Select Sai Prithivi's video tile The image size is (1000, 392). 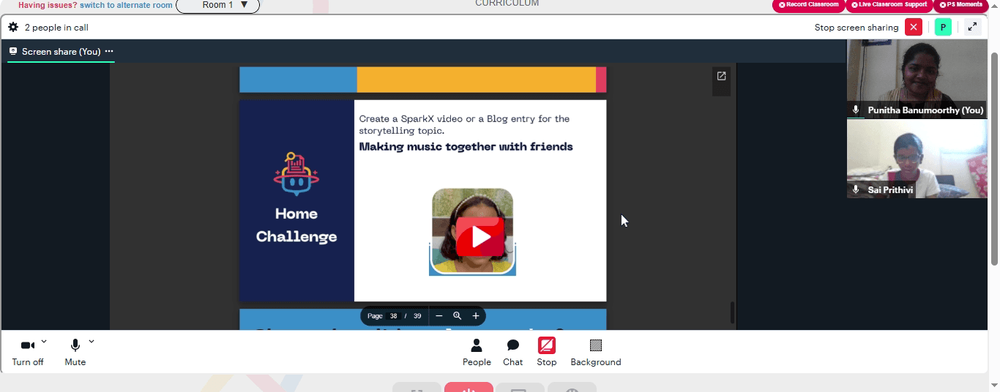click(916, 159)
